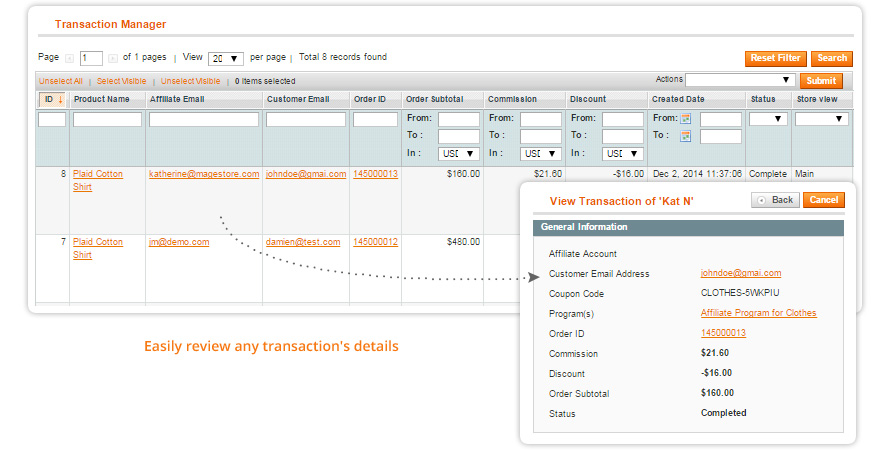
Task: Click the Select Visible link
Action: point(121,81)
